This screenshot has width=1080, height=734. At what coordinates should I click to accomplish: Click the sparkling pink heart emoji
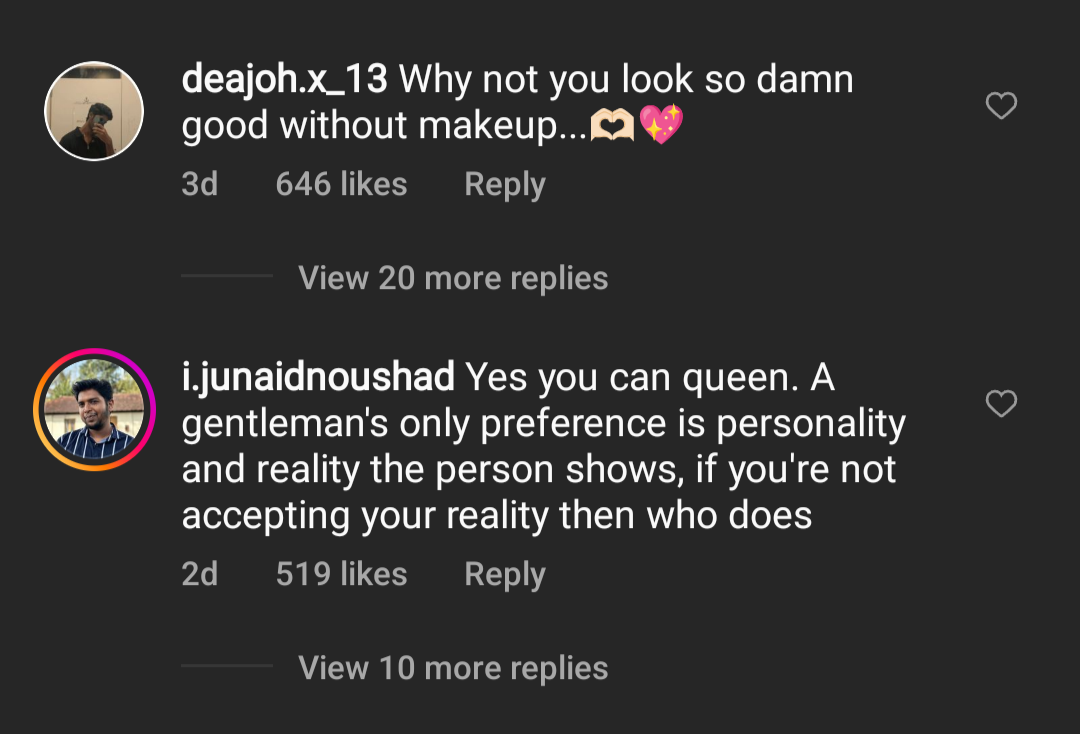point(661,125)
